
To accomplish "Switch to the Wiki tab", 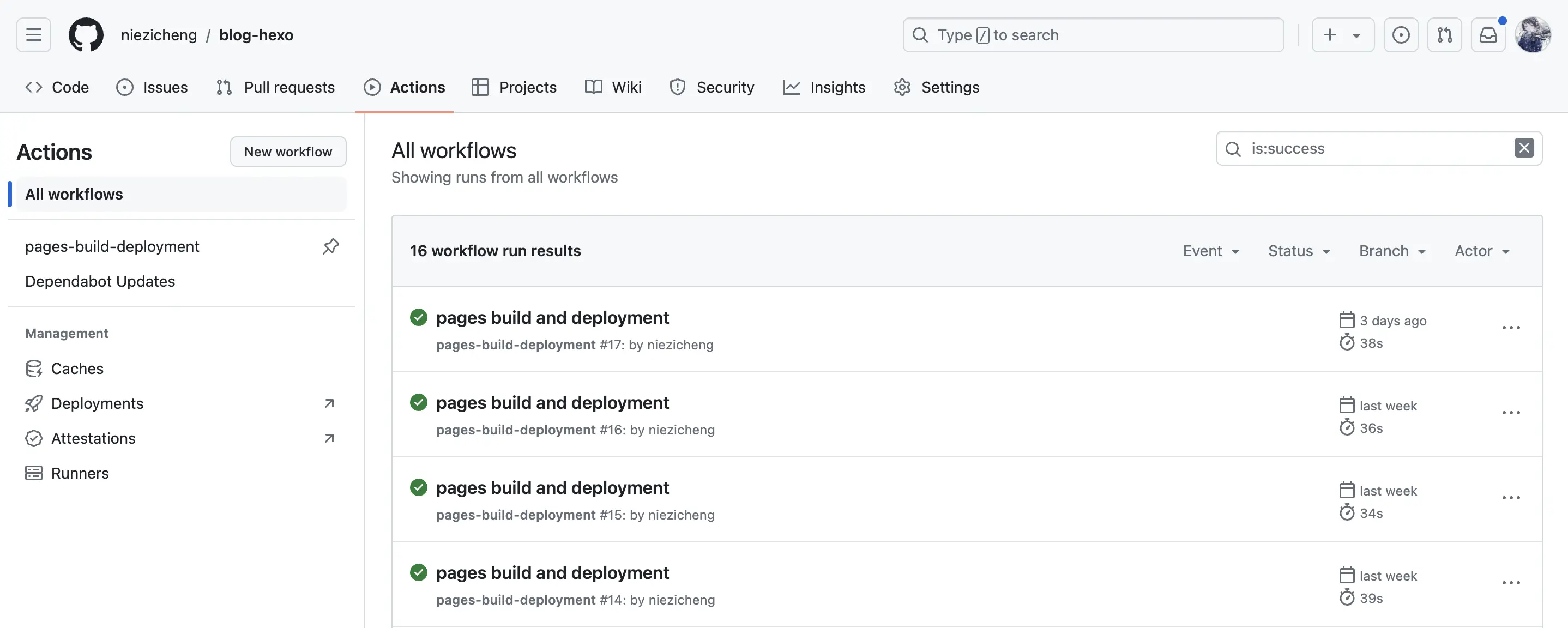I will pos(613,87).
